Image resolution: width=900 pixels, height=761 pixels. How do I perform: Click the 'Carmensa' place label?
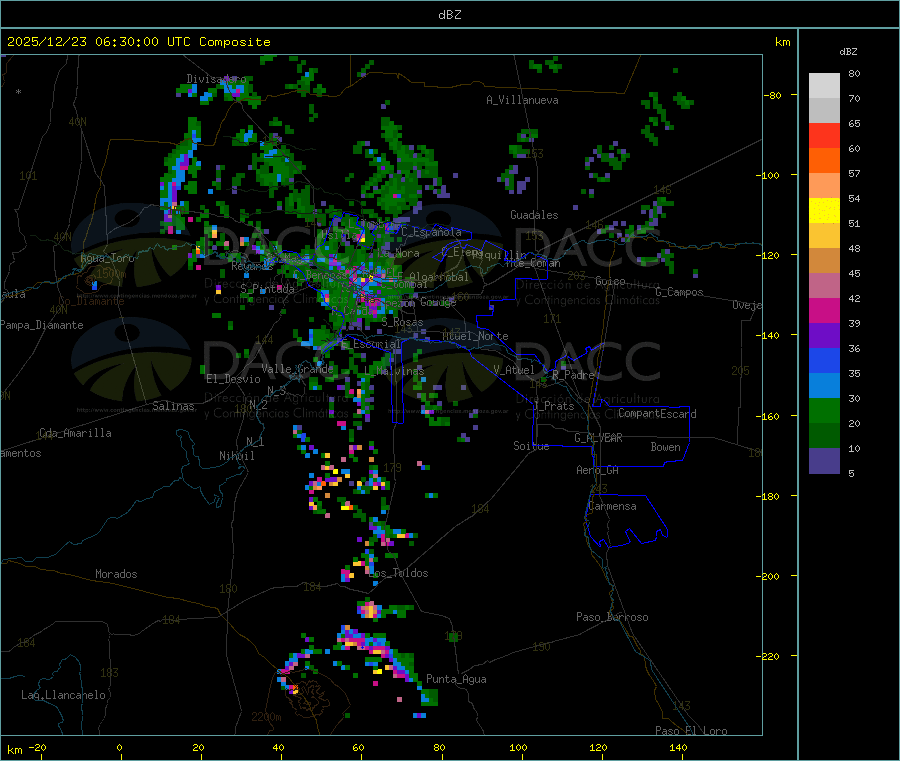pos(612,506)
